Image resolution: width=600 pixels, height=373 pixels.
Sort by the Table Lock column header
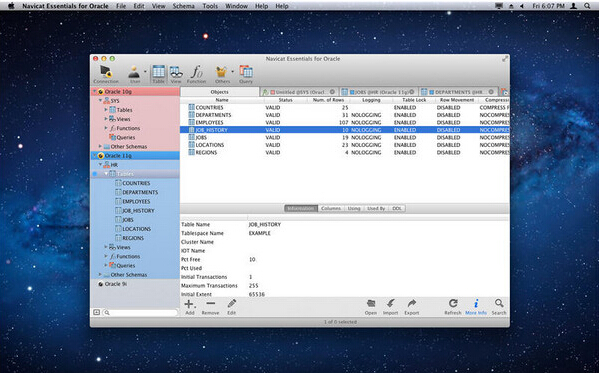coord(414,100)
